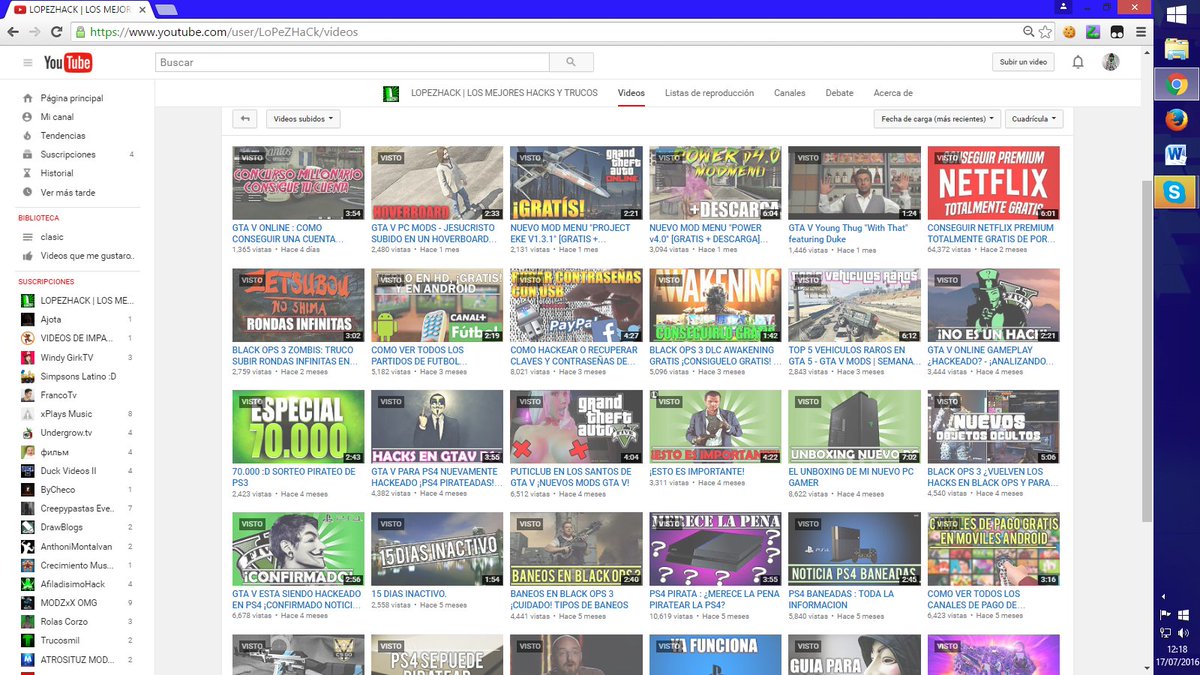1200x675 pixels.
Task: Click the YouTube logo
Action: [68, 63]
